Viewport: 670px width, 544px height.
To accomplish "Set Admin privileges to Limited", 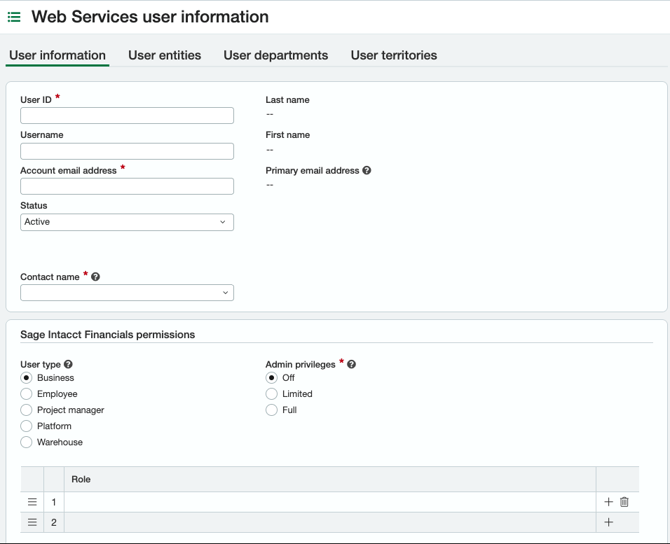I will coord(272,394).
